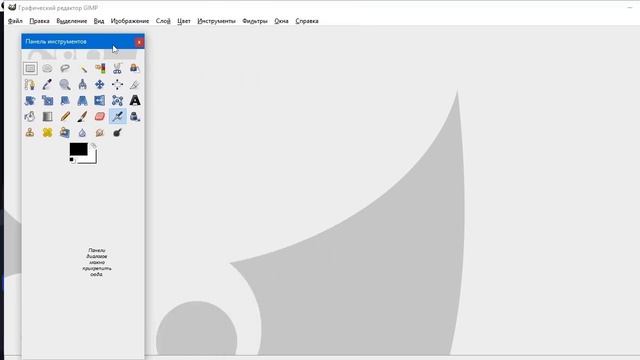This screenshot has height=360, width=640.
Task: Select the Paths tool
Action: (30, 84)
